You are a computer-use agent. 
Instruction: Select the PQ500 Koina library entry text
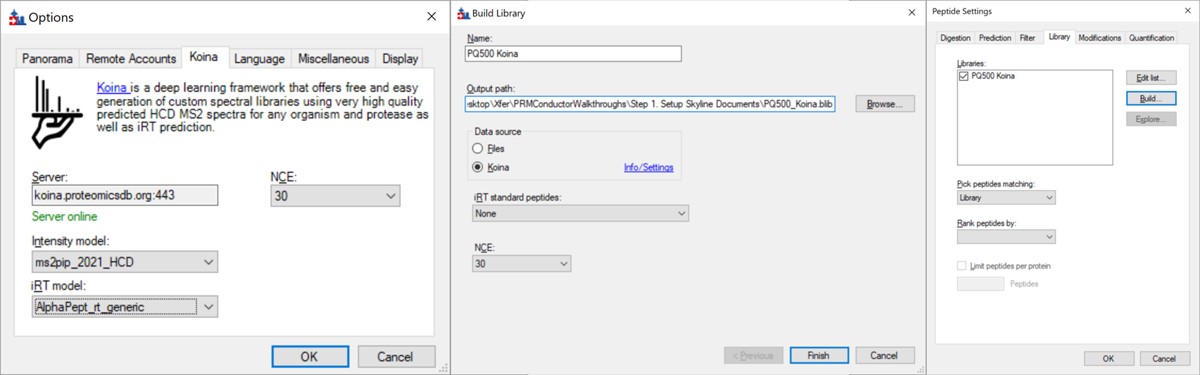click(992, 77)
